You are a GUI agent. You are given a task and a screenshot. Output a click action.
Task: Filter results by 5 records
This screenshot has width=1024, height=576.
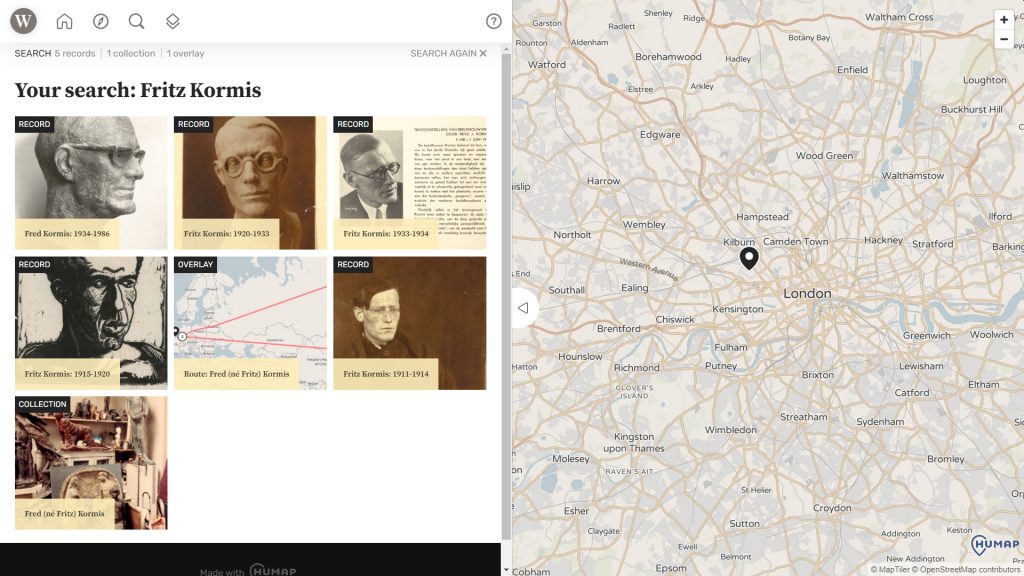click(x=75, y=54)
